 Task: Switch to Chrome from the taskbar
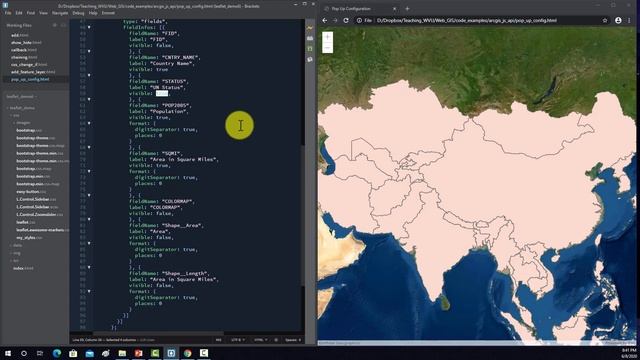[x=187, y=353]
